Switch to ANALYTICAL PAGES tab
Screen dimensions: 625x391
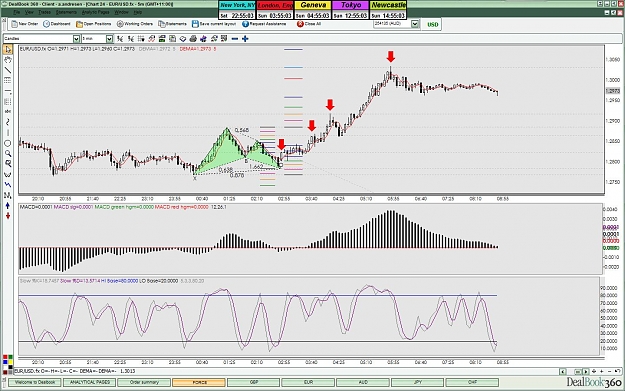tap(90, 382)
